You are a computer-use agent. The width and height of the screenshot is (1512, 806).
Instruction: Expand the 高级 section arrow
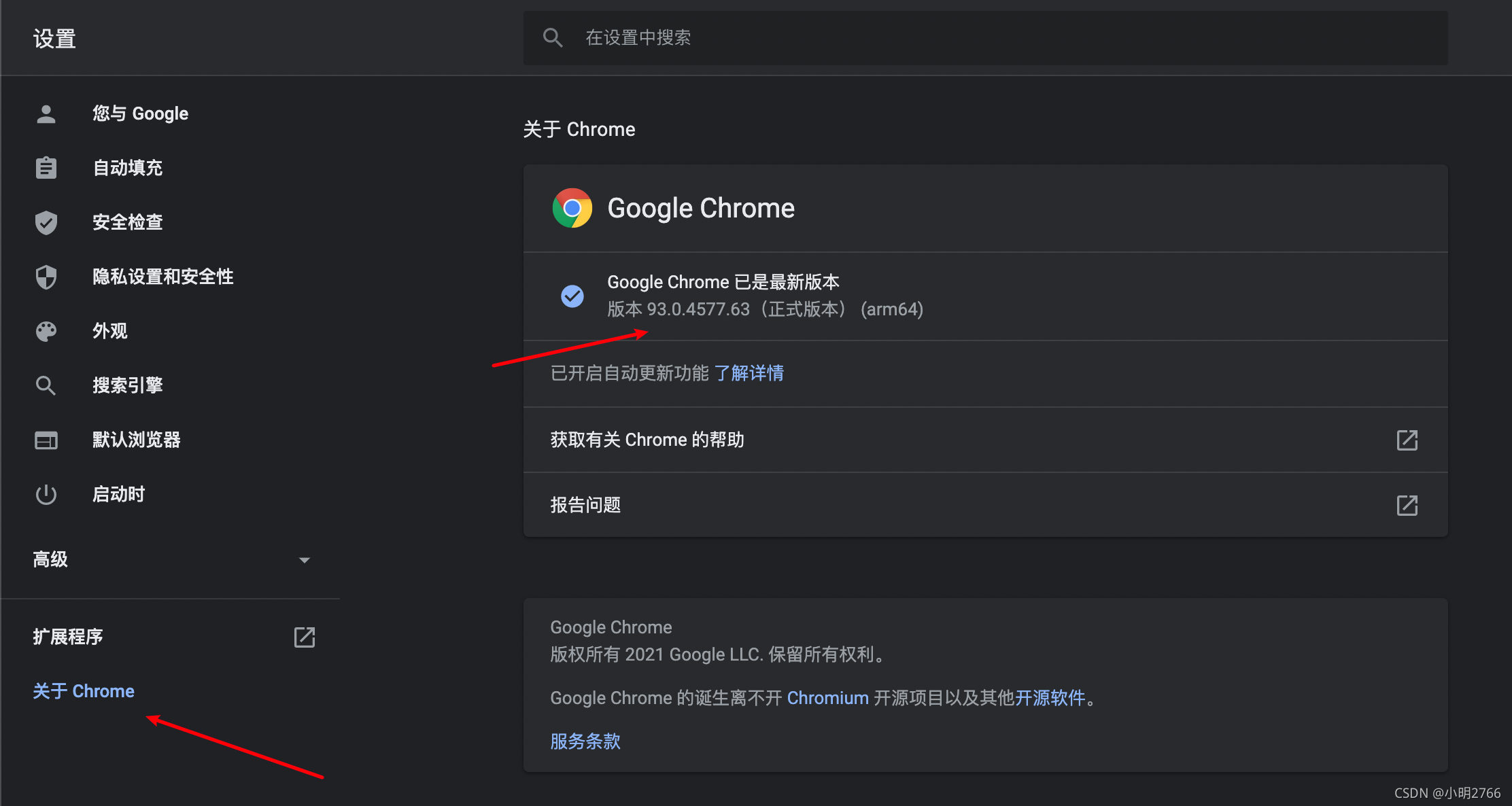click(x=304, y=560)
